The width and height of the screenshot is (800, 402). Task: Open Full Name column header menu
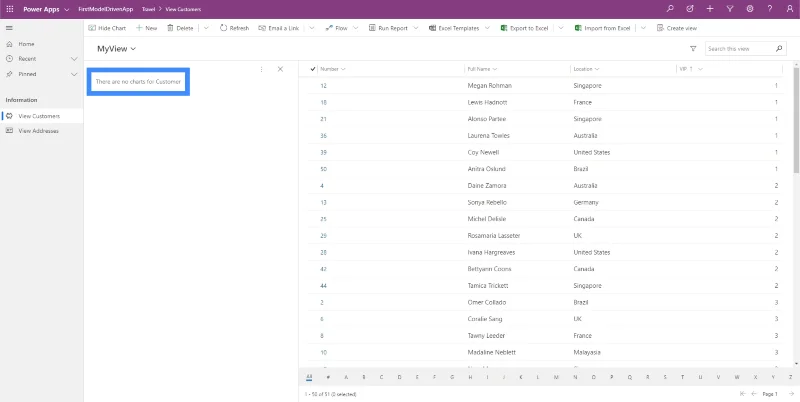coord(482,69)
